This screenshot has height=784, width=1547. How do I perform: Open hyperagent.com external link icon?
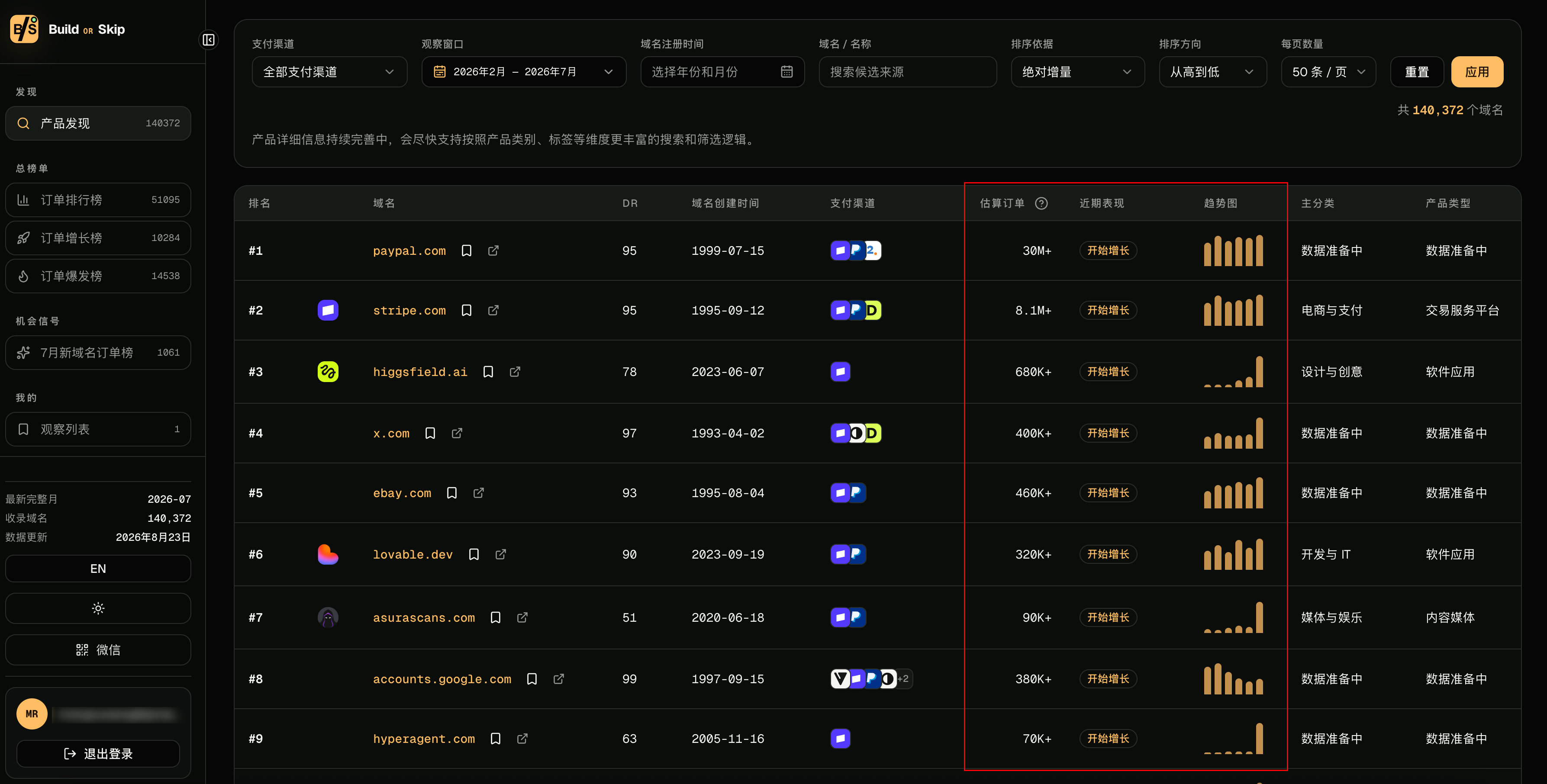(x=522, y=739)
